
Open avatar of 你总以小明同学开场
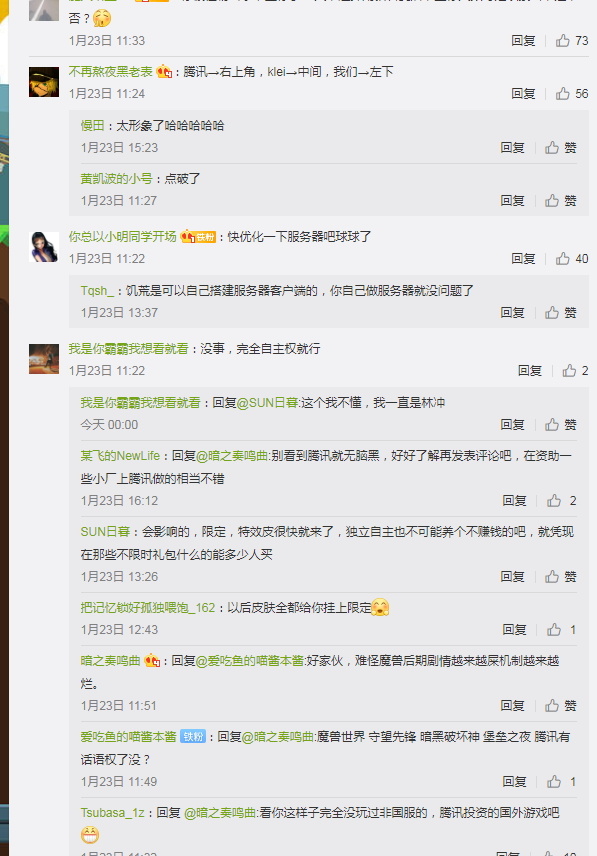point(44,247)
